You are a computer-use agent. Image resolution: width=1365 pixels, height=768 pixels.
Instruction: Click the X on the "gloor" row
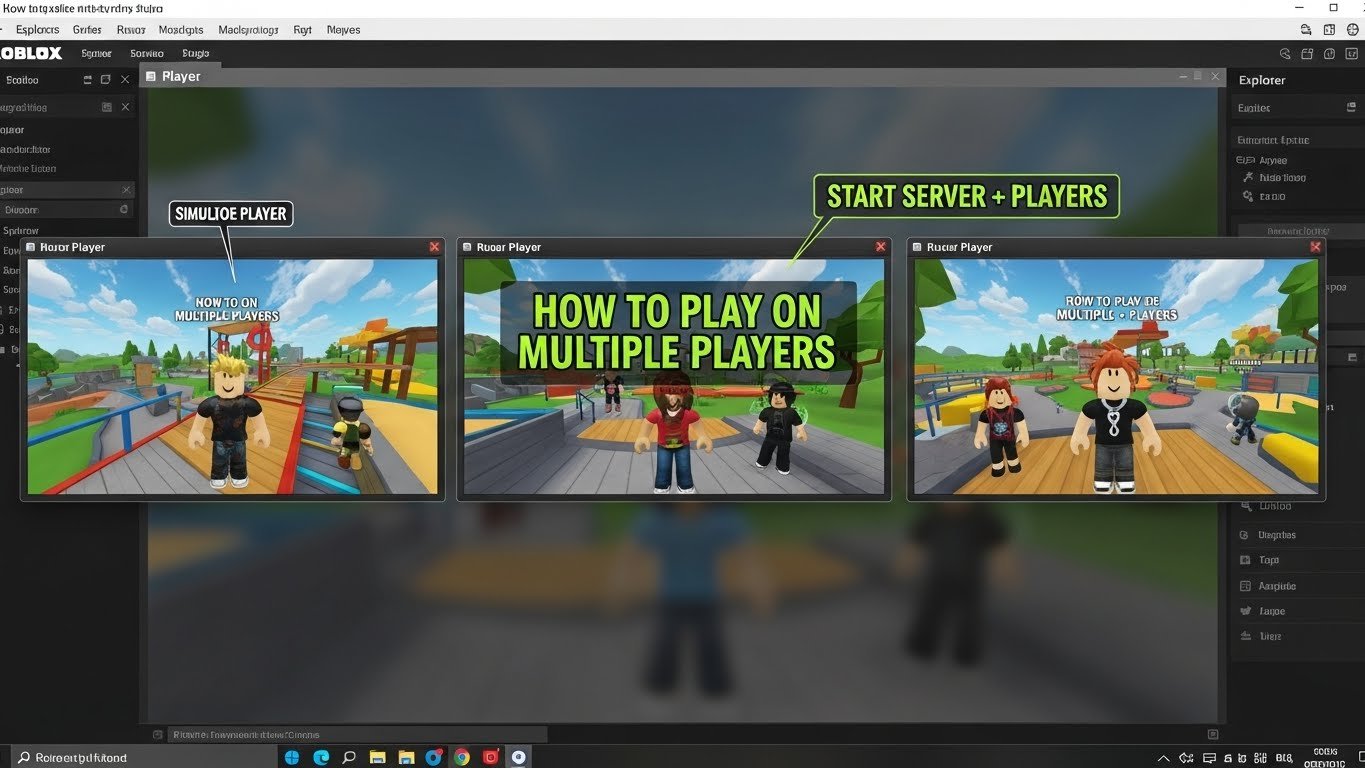pyautogui.click(x=126, y=189)
